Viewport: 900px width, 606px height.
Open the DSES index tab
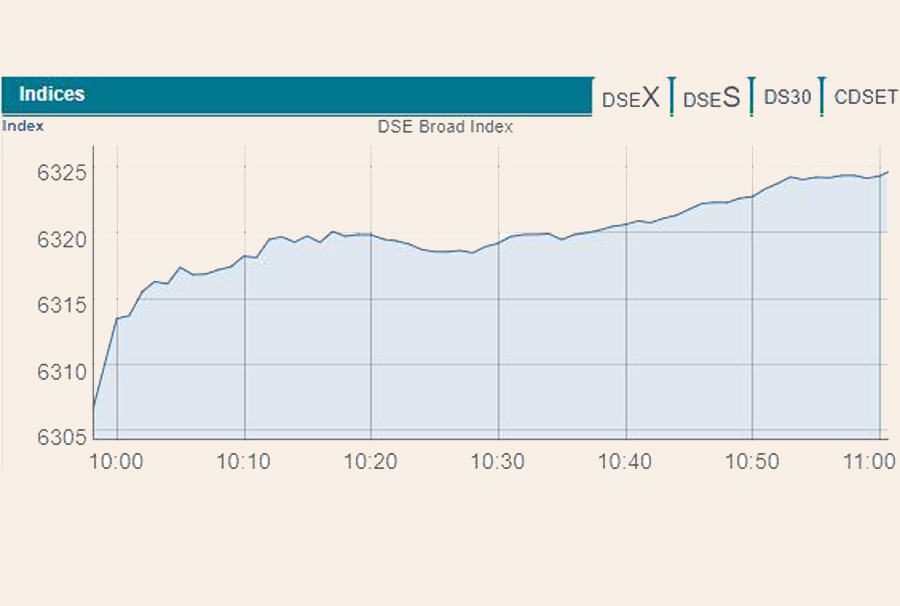712,98
